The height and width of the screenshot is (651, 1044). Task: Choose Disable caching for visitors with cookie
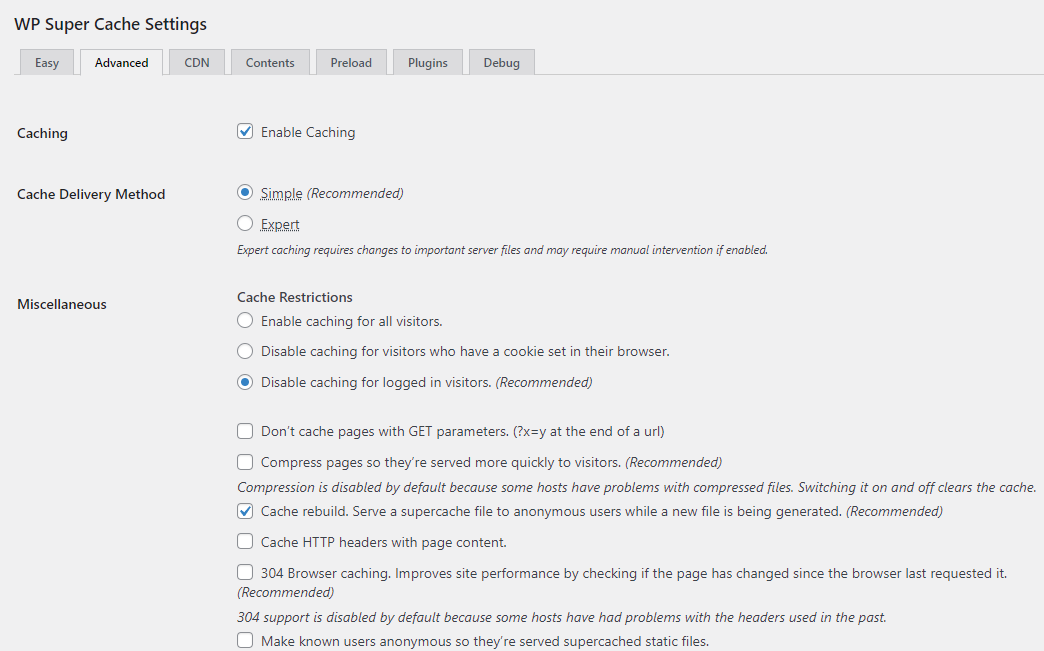[x=245, y=351]
